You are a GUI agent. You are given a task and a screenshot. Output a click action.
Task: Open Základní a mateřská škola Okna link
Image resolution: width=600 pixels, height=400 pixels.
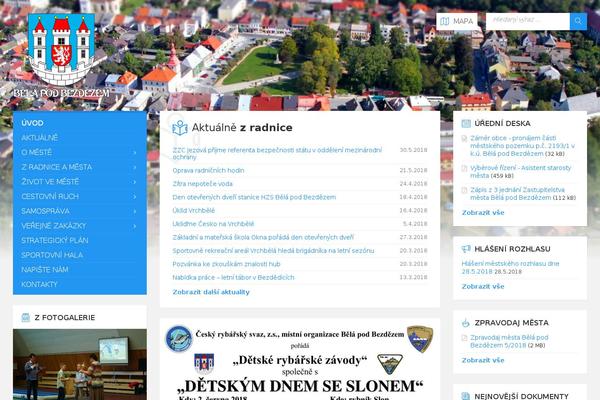coord(263,237)
